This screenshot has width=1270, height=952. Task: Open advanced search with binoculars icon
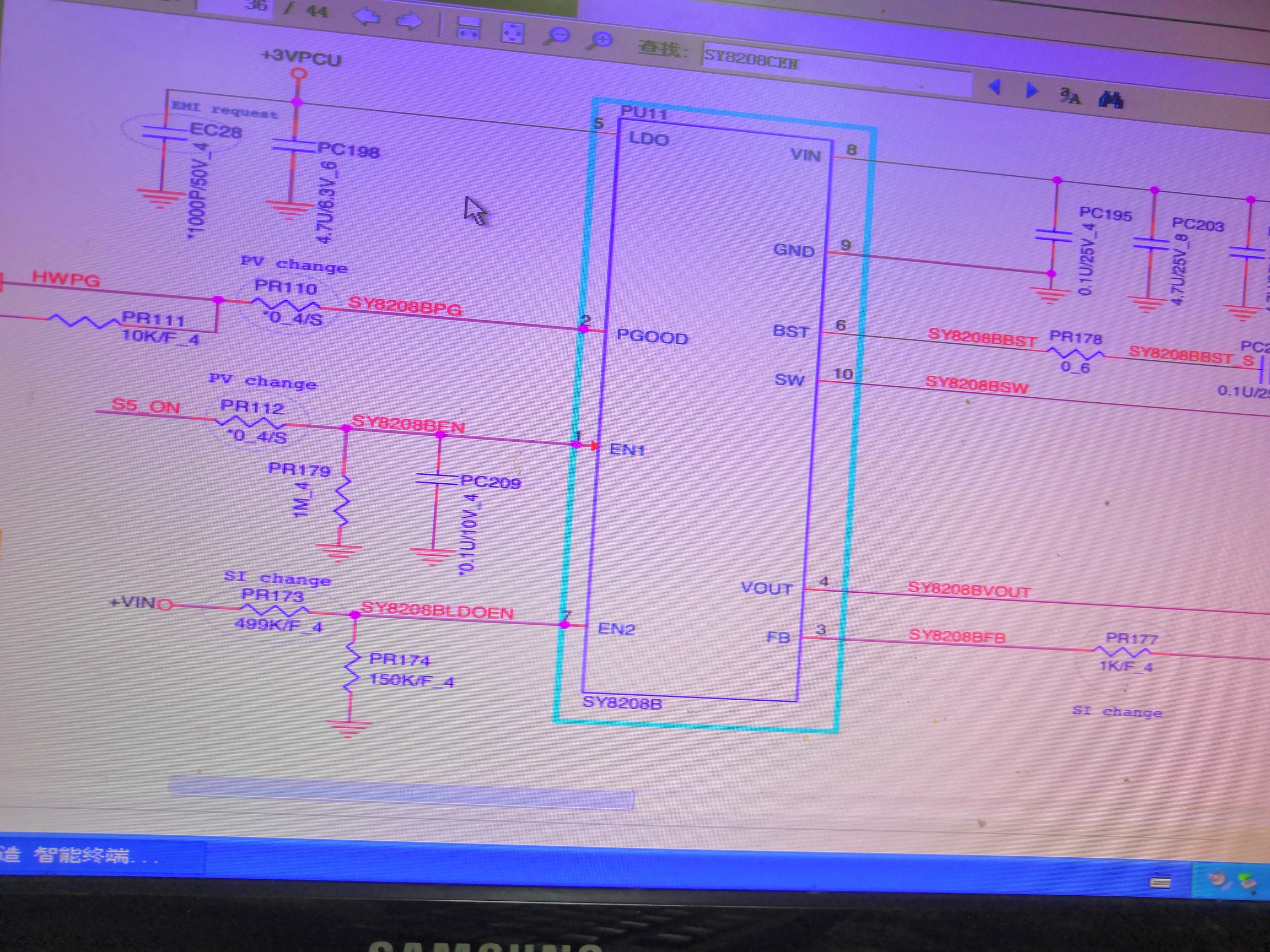point(1110,100)
